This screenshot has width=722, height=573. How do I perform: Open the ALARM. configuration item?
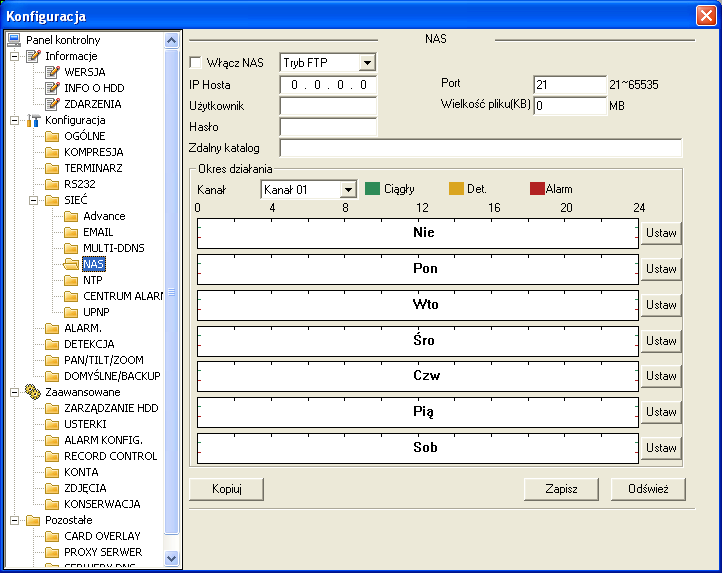tap(83, 328)
